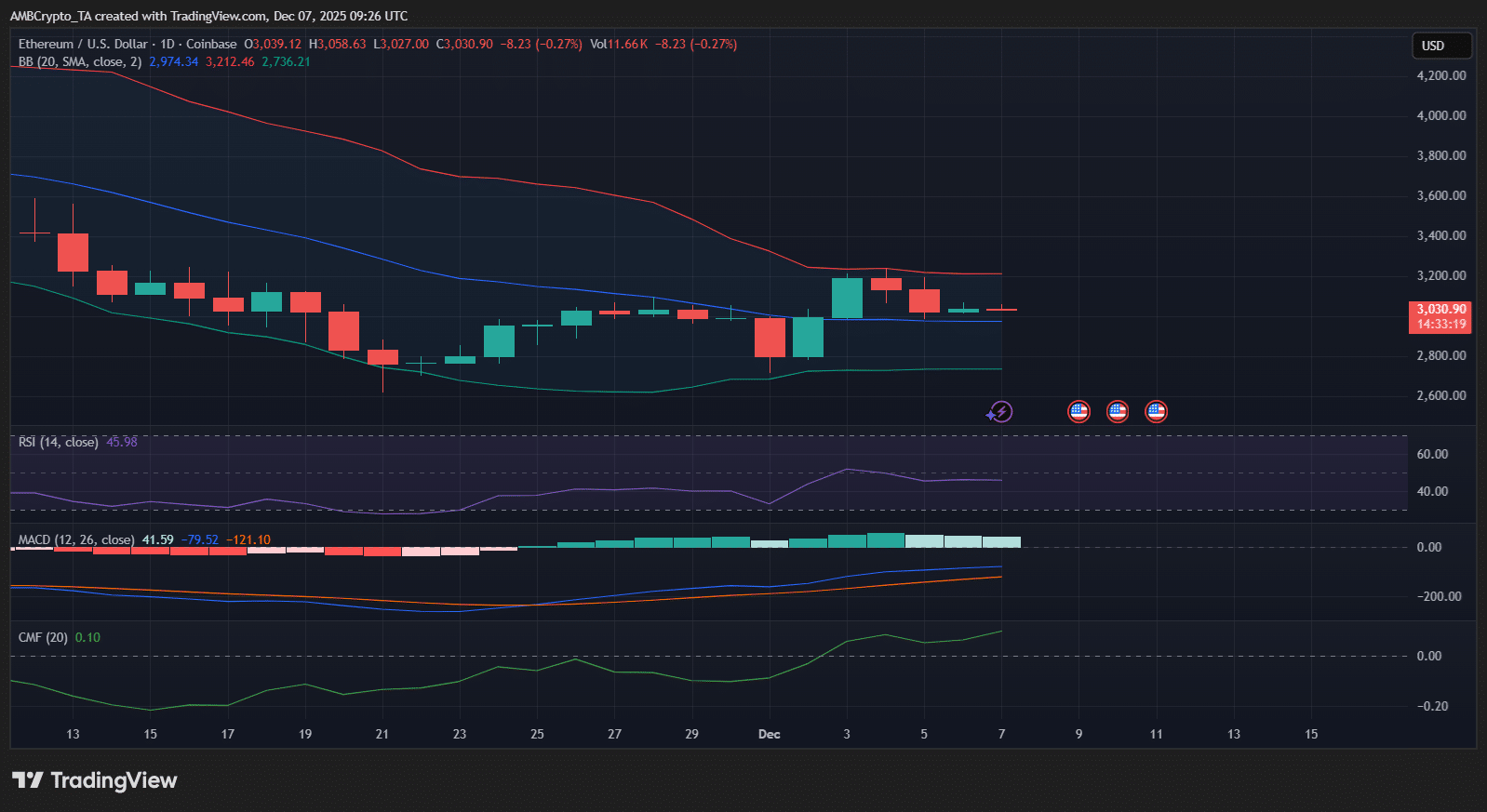The height and width of the screenshot is (812, 1487).
Task: Select the Ethereum / U.S. Dollar symbol title
Action: (x=83, y=44)
